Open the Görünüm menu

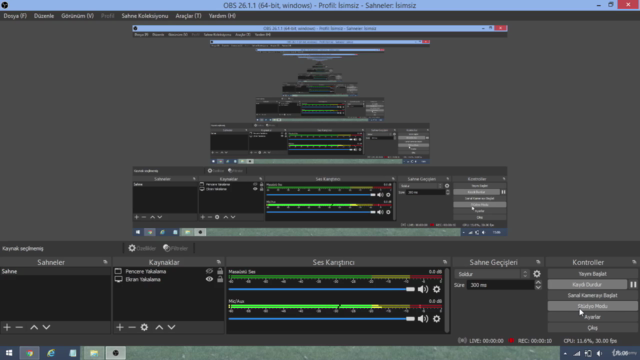point(78,16)
